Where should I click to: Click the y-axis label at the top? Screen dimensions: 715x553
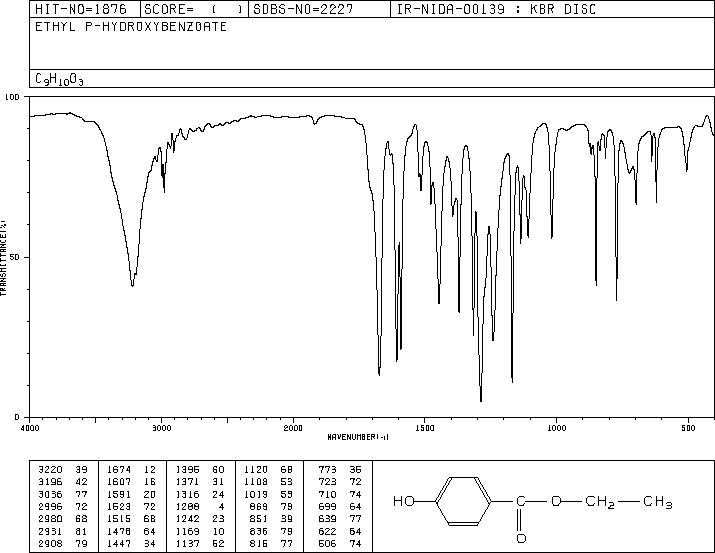point(12,97)
